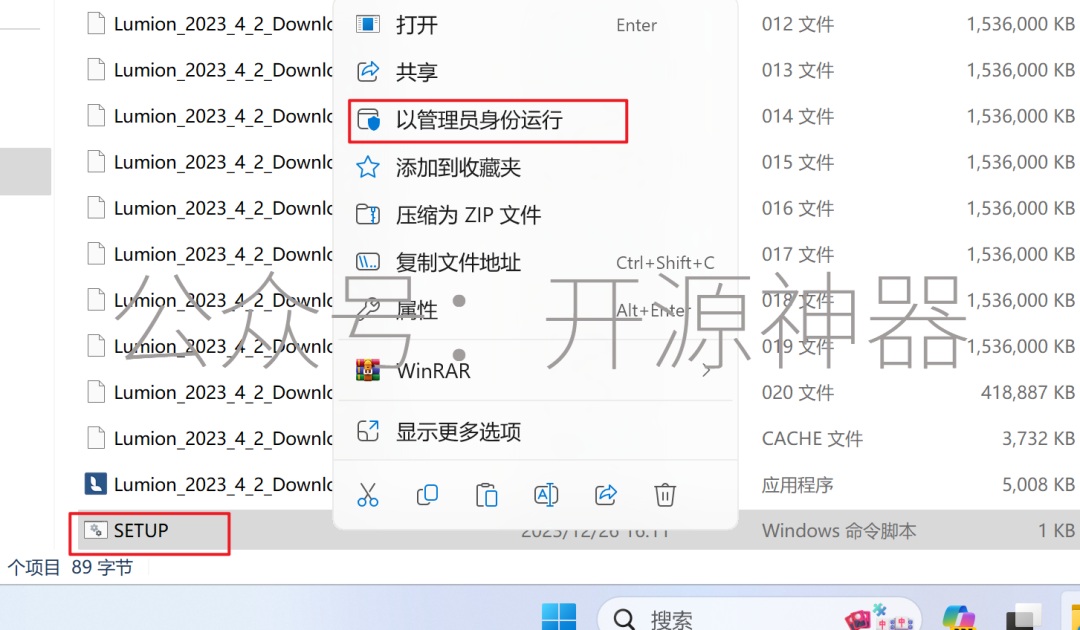Click the cut scissors icon
This screenshot has height=630, width=1080.
368,494
